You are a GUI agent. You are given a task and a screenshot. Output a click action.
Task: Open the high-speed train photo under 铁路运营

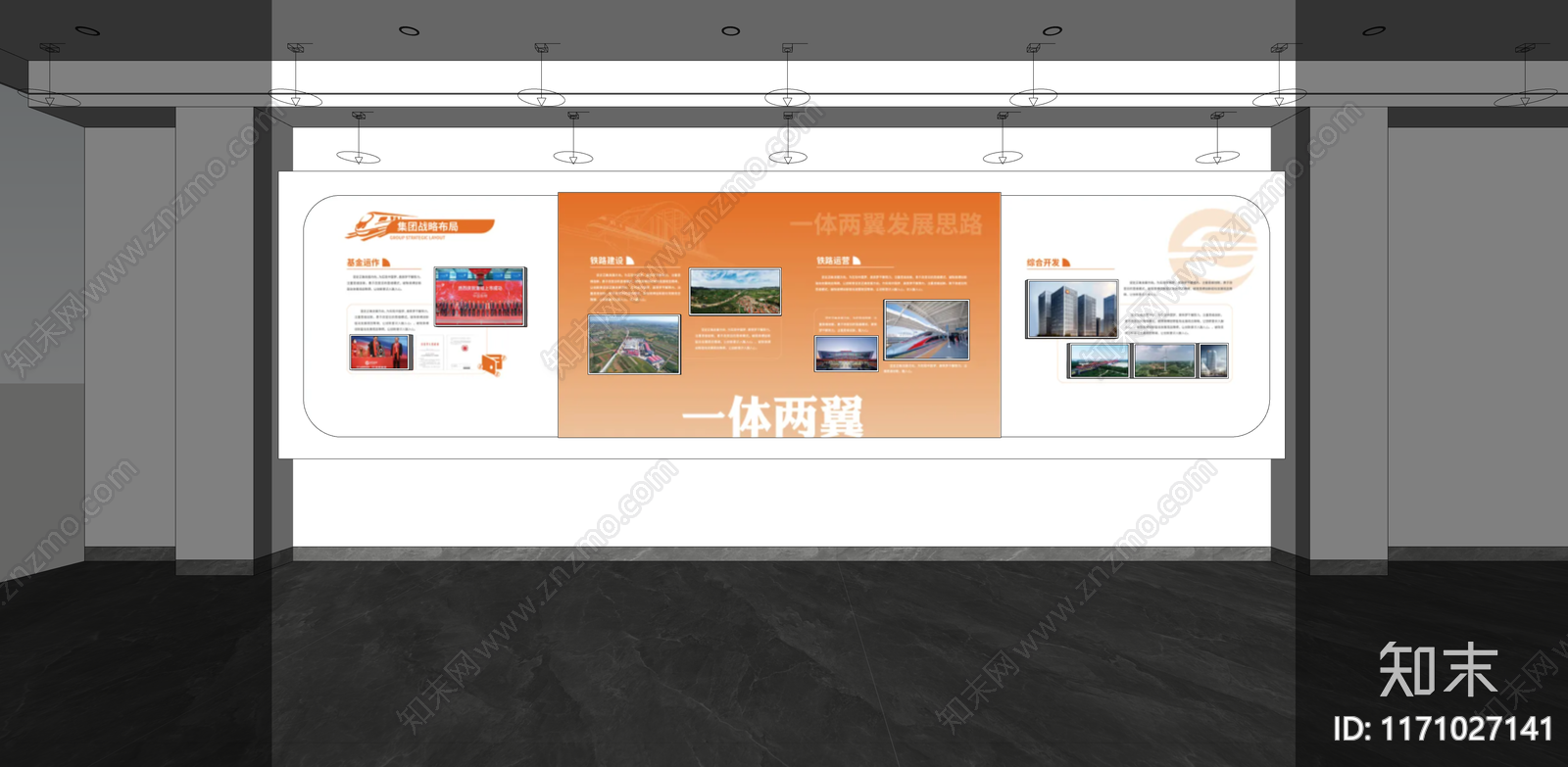[x=926, y=330]
